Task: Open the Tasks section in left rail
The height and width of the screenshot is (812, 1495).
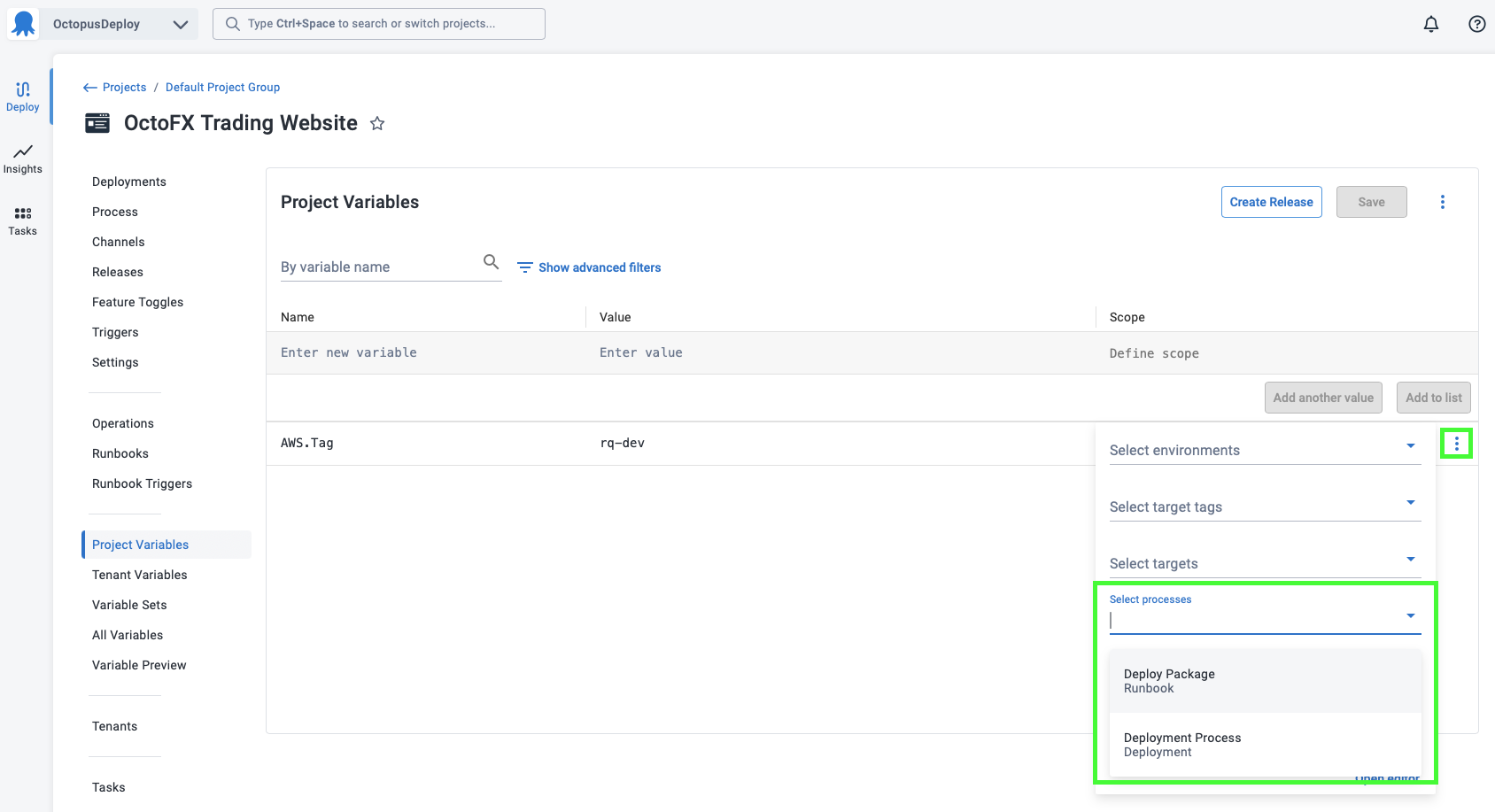Action: point(23,220)
